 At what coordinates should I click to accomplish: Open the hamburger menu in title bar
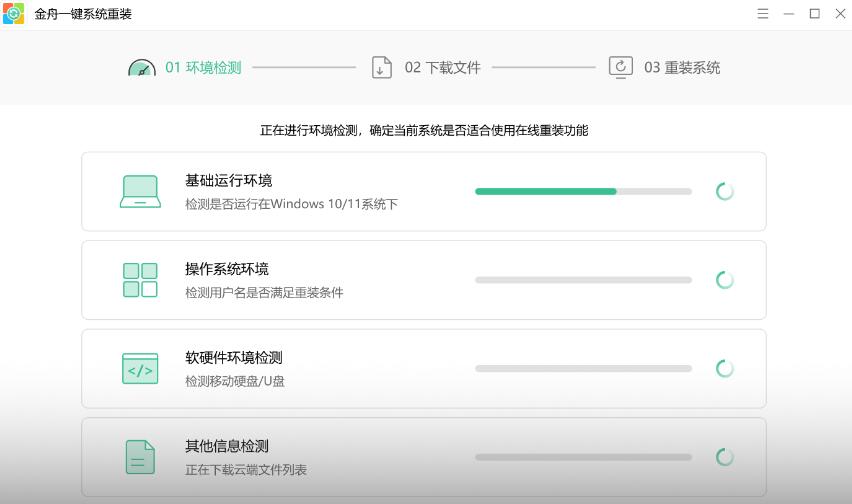point(763,14)
